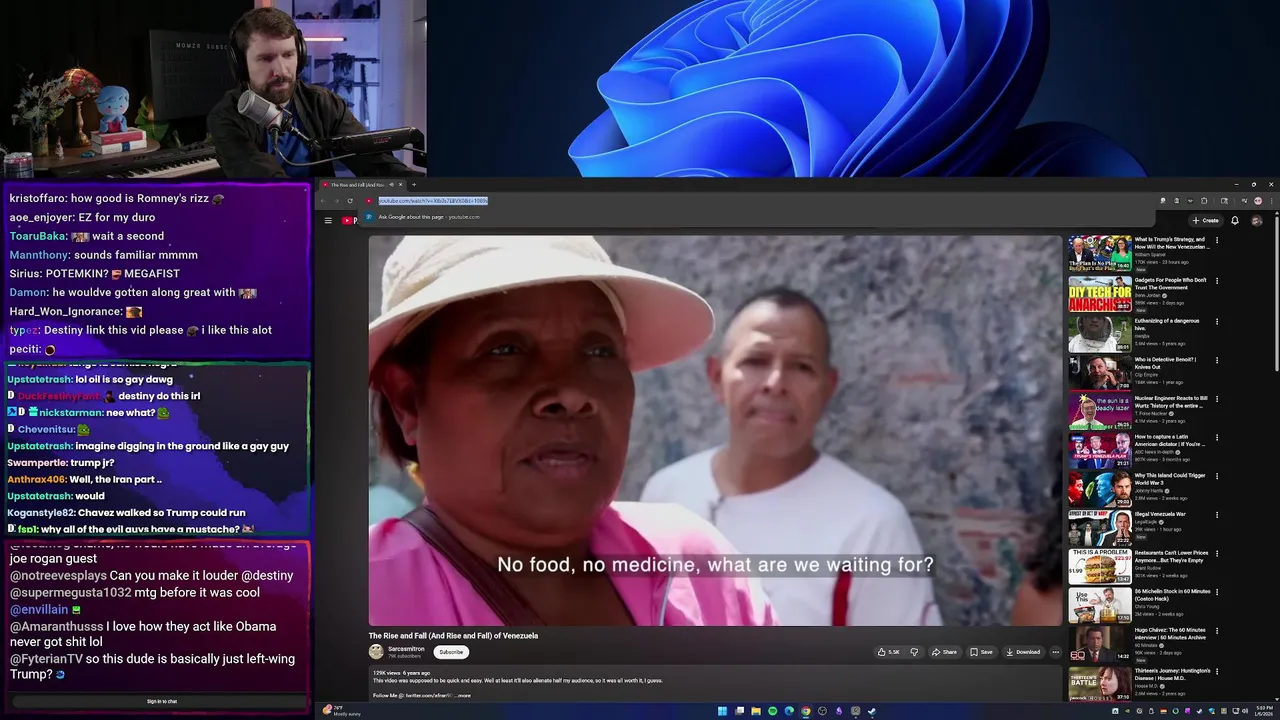The width and height of the screenshot is (1280, 720).
Task: Open the weather widget on the taskbar
Action: (x=342, y=711)
